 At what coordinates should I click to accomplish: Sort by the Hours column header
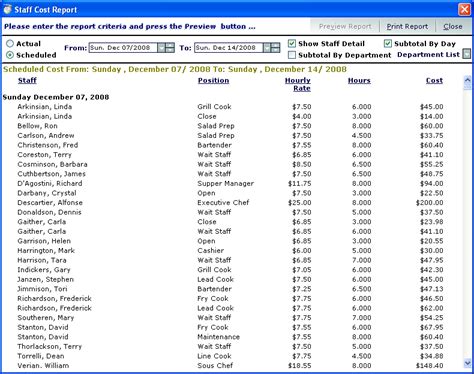point(359,80)
